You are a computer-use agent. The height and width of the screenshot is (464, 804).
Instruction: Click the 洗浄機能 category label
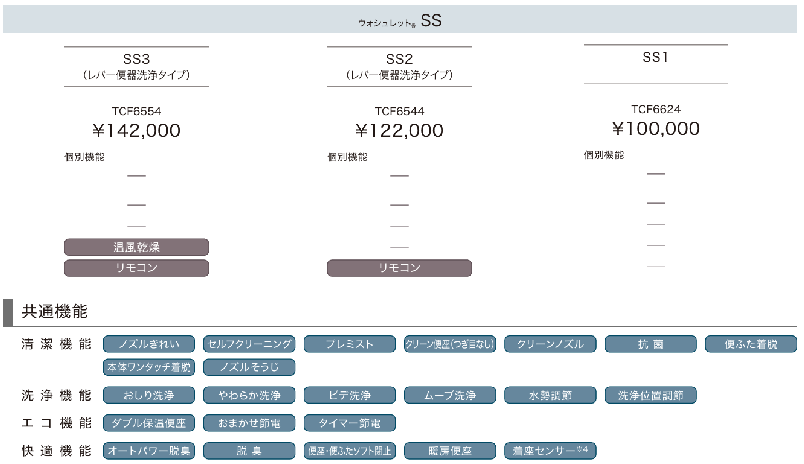tap(56, 395)
